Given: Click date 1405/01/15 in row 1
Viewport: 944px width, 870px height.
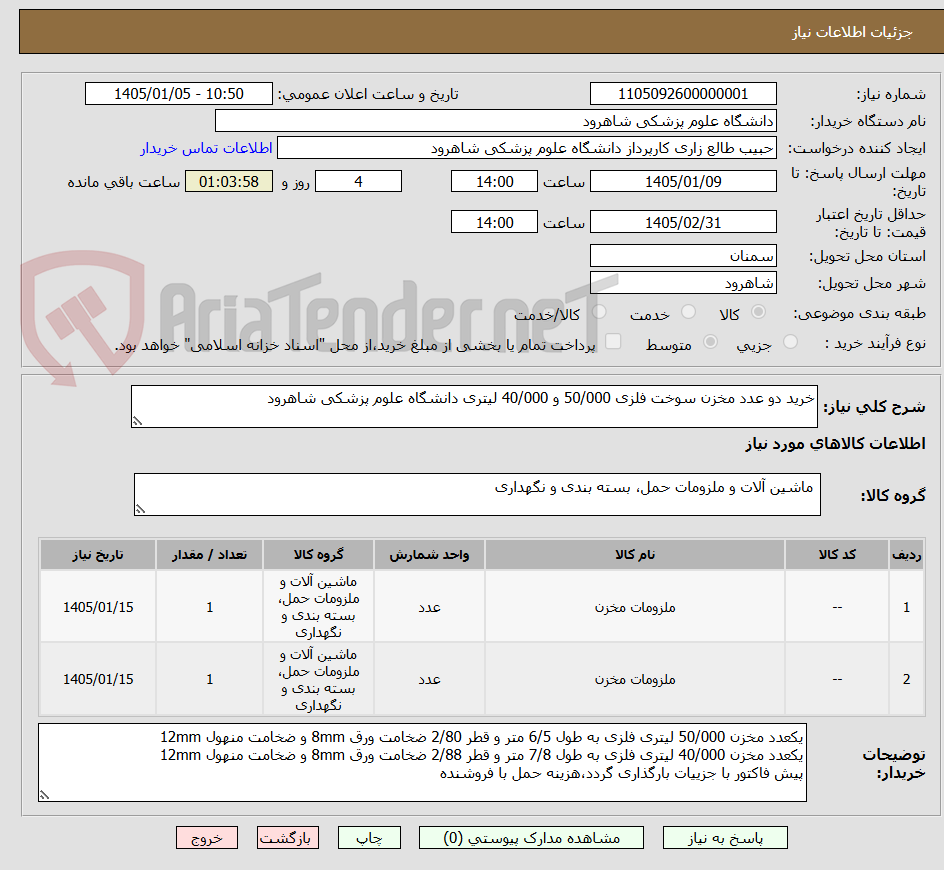Looking at the screenshot, I should 98,607.
